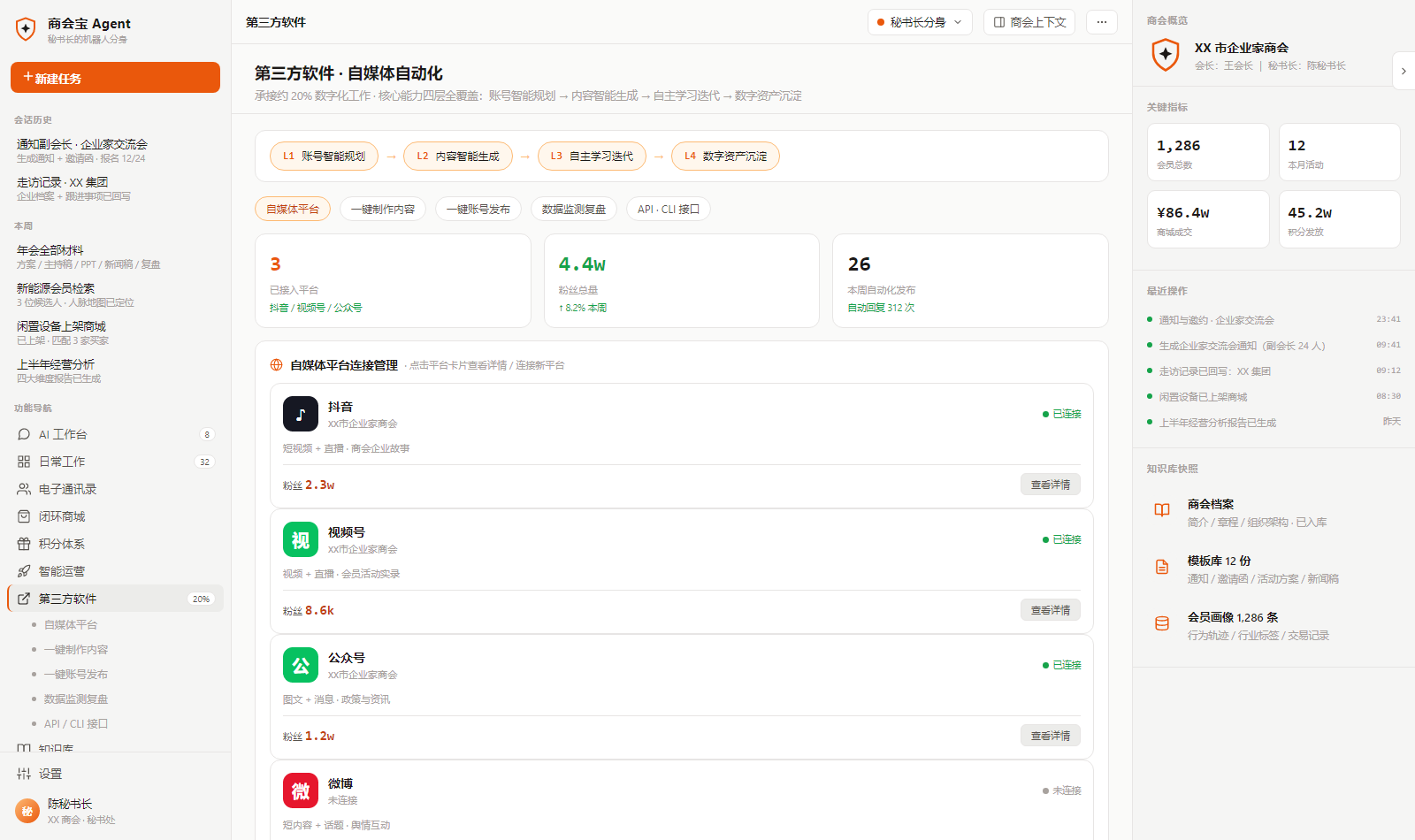Open 设置 sliders icon
This screenshot has height=840, width=1415.
tap(24, 774)
